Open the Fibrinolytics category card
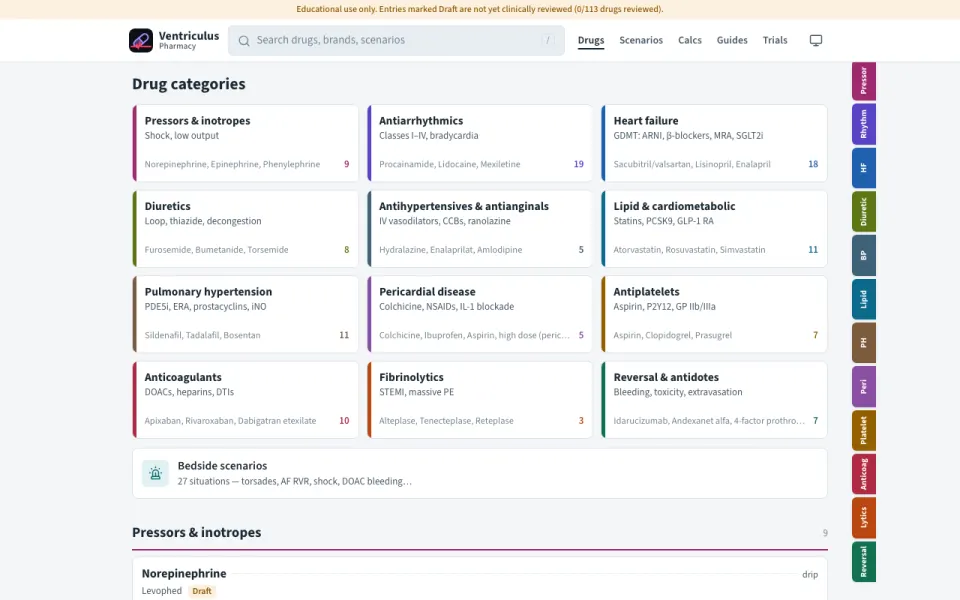The width and height of the screenshot is (960, 600). click(x=480, y=400)
